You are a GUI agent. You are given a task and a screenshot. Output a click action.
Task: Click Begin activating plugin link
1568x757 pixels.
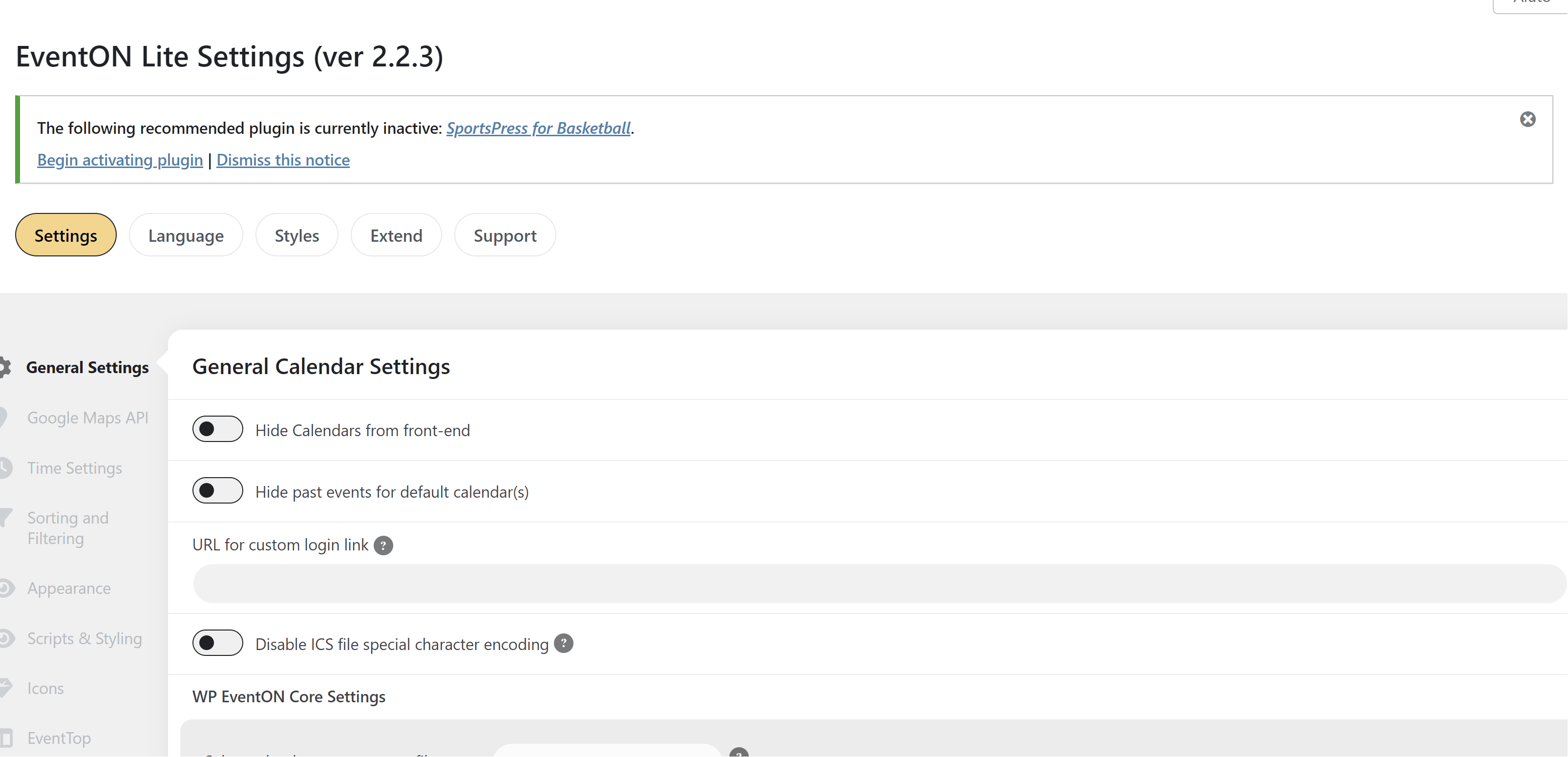[120, 160]
